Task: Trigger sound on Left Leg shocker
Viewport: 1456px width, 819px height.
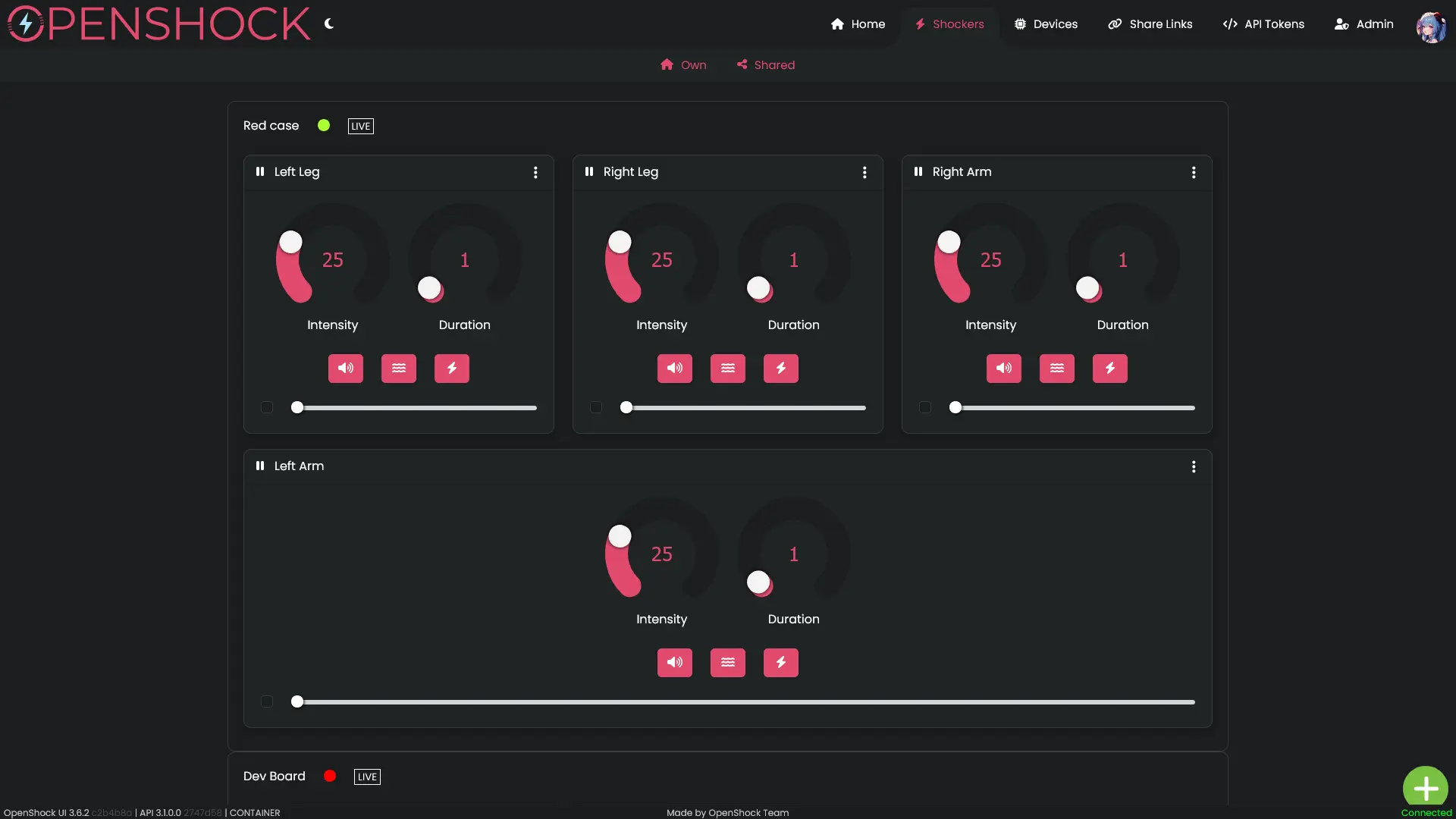Action: (345, 369)
